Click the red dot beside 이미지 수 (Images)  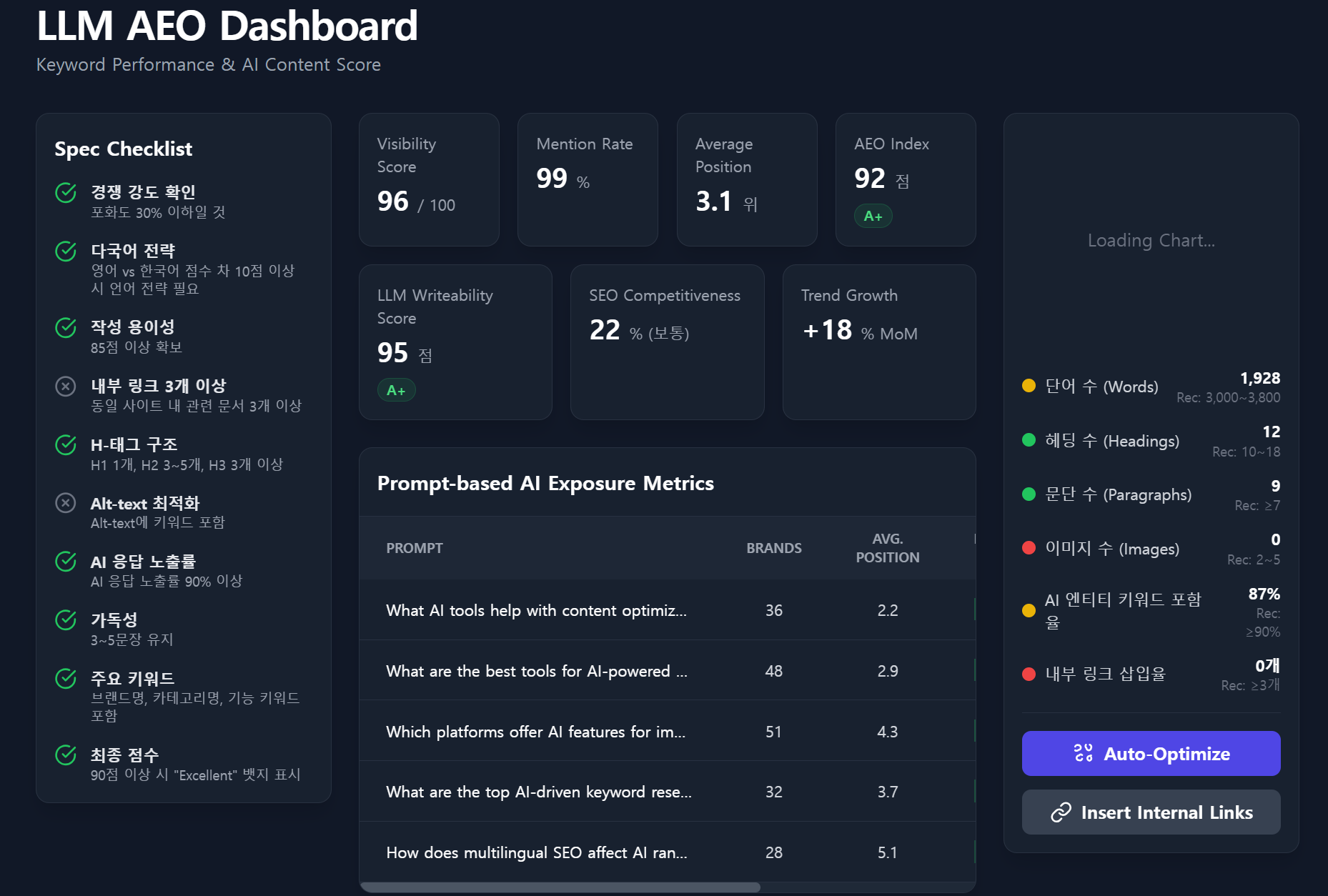[1029, 548]
